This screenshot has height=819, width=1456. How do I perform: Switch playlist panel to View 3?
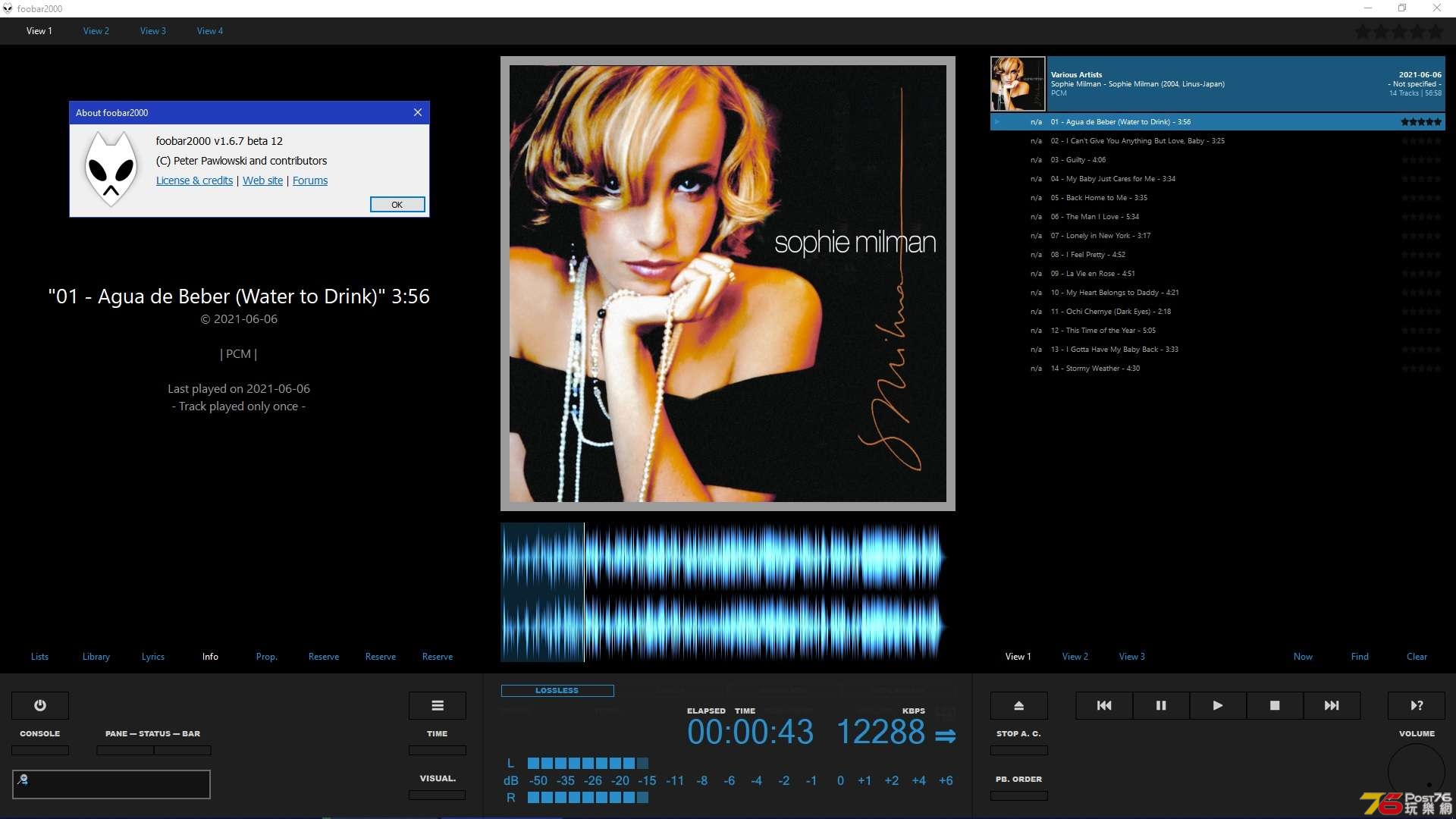point(1132,657)
